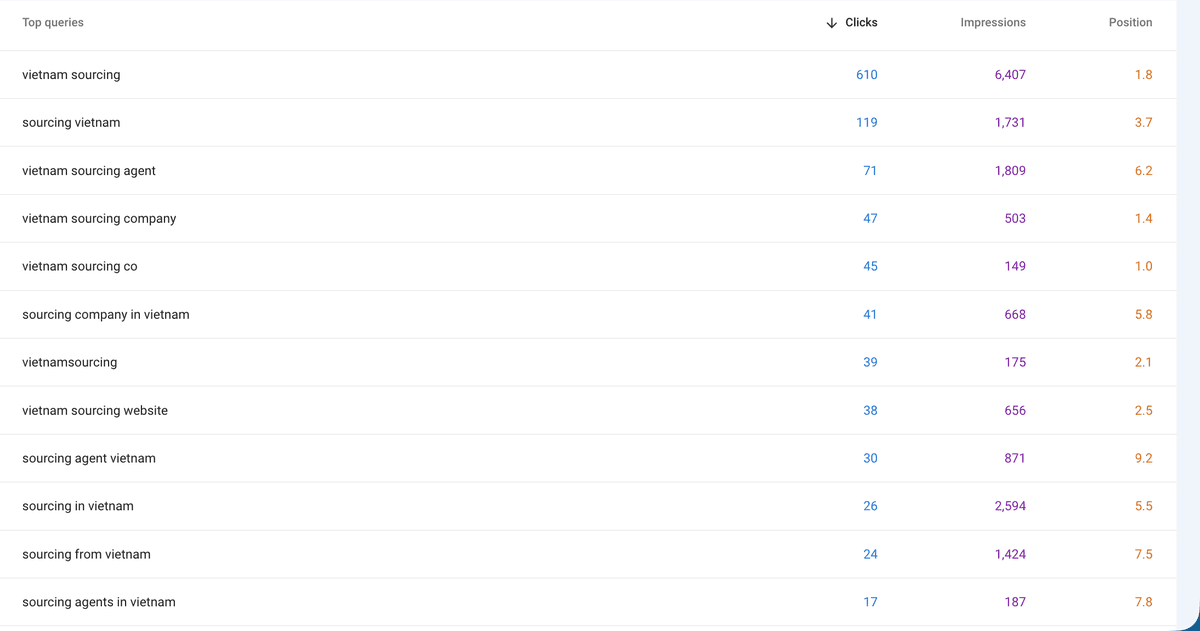Click the sort arrow beside Clicks

(831, 23)
